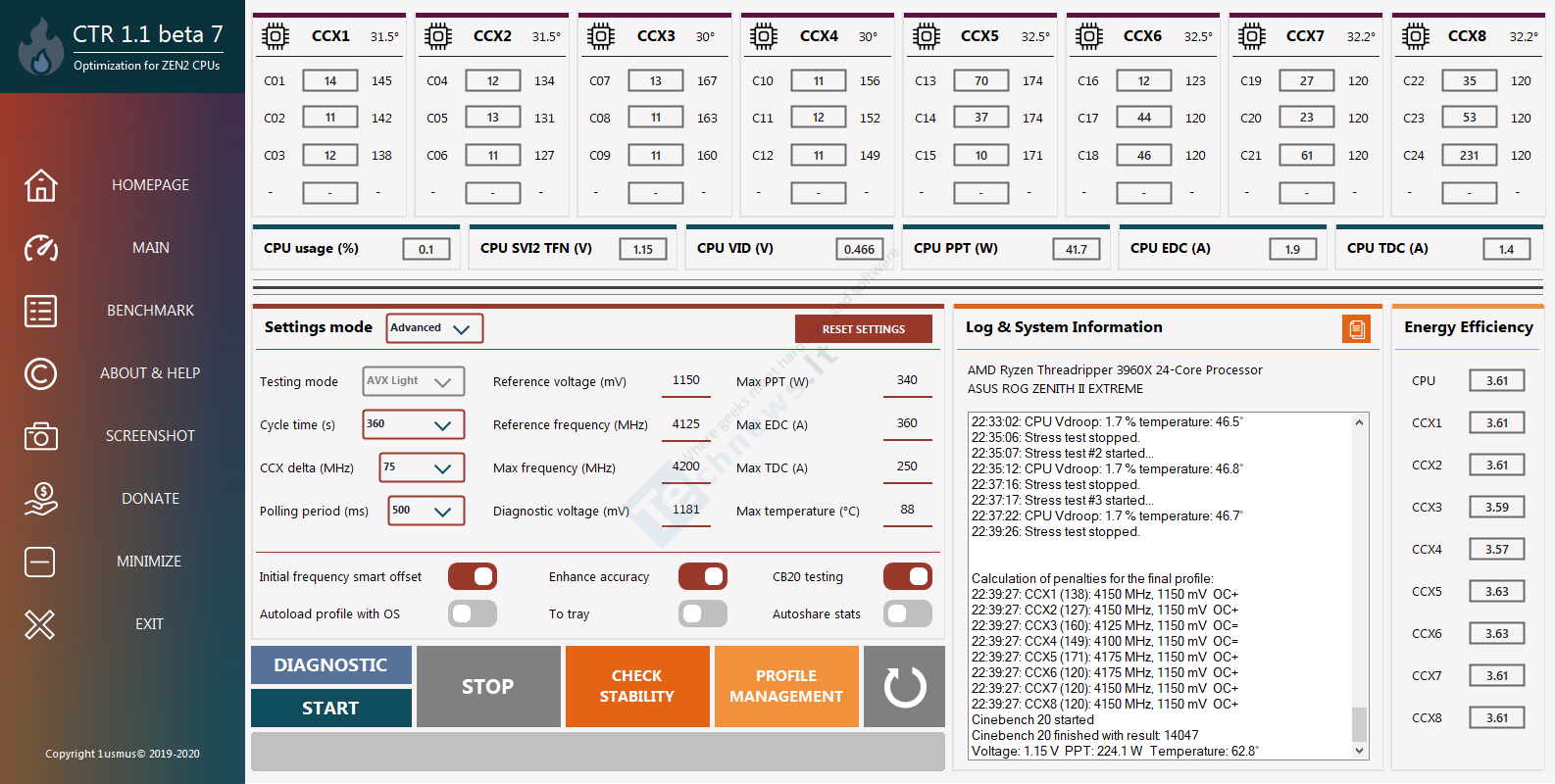The width and height of the screenshot is (1555, 784).
Task: Click log scrollbar down arrow
Action: [1359, 751]
